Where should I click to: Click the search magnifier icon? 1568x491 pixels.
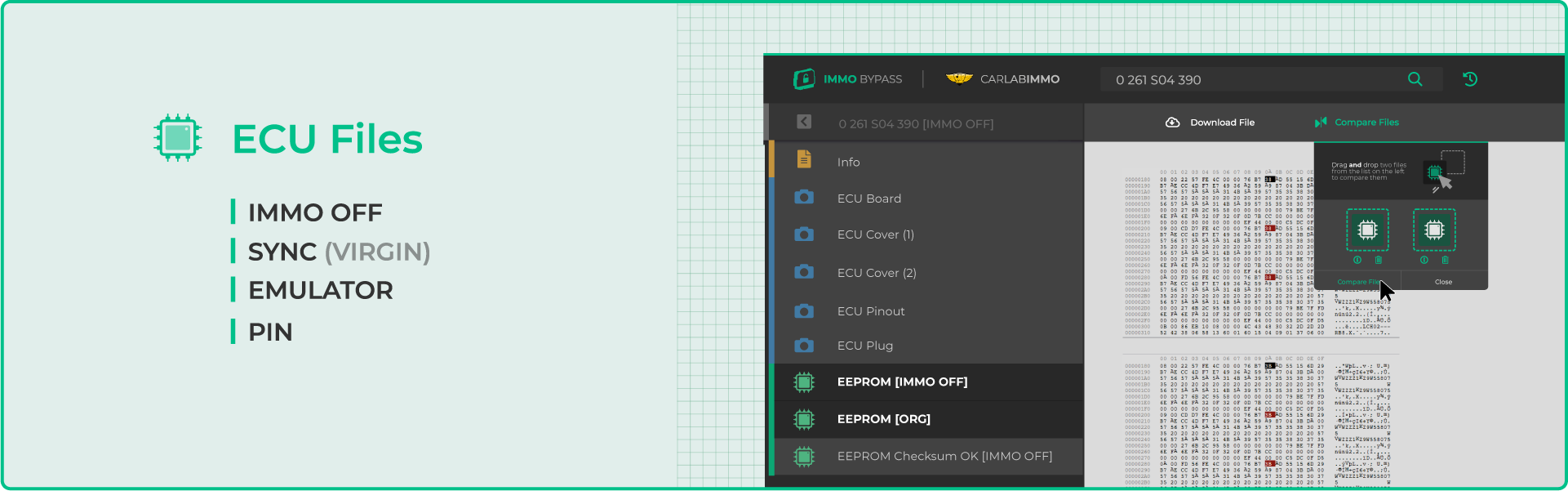tap(1415, 79)
